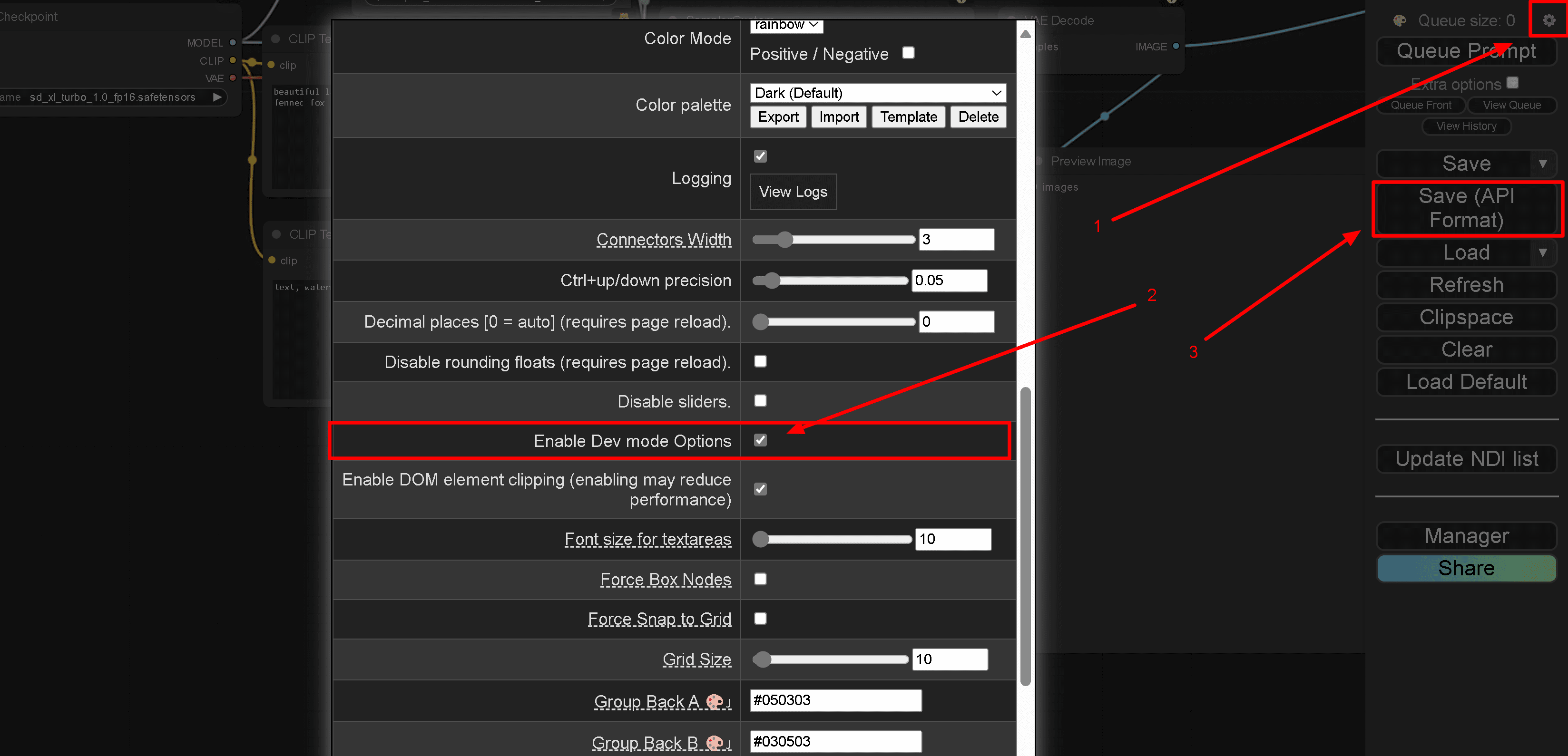Click Save (API Format)
Image resolution: width=1568 pixels, height=756 pixels.
1467,208
